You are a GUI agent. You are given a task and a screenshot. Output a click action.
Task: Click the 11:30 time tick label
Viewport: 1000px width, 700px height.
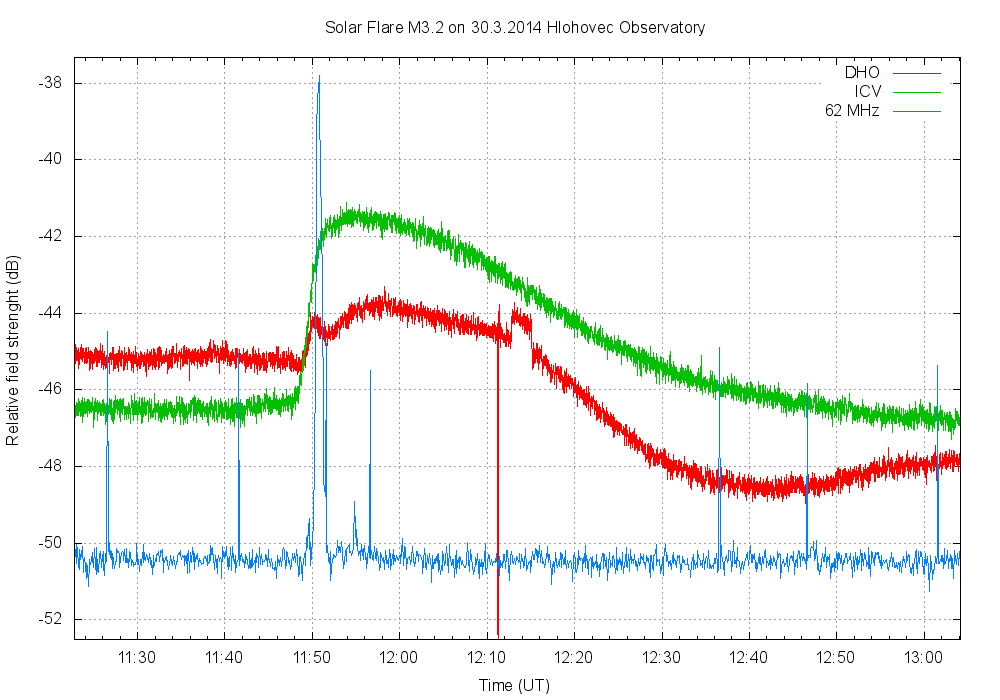(137, 657)
